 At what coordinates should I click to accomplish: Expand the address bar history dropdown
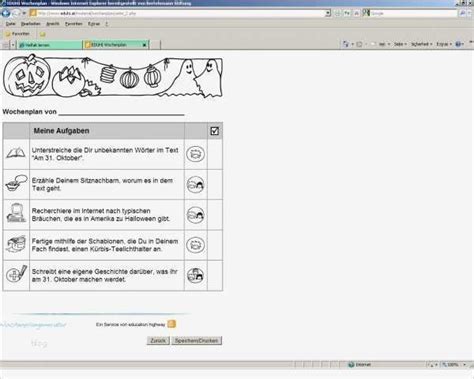point(328,13)
